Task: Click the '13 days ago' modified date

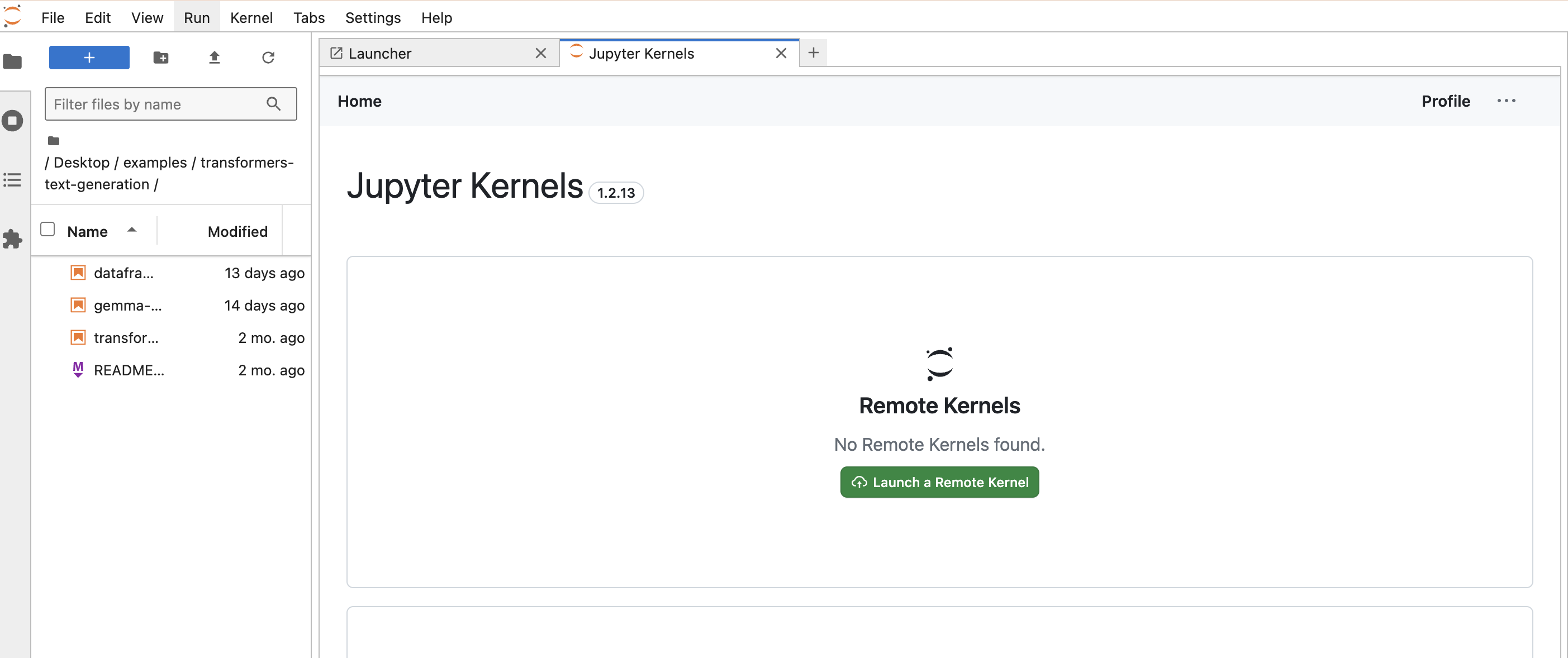Action: [264, 273]
